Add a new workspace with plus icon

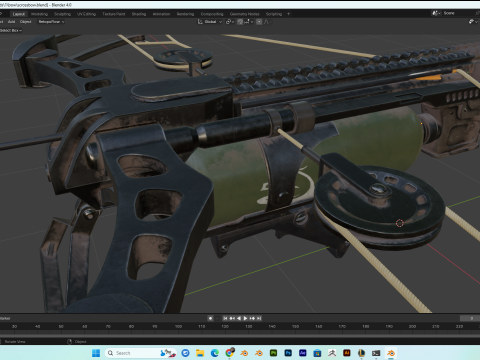tap(289, 14)
